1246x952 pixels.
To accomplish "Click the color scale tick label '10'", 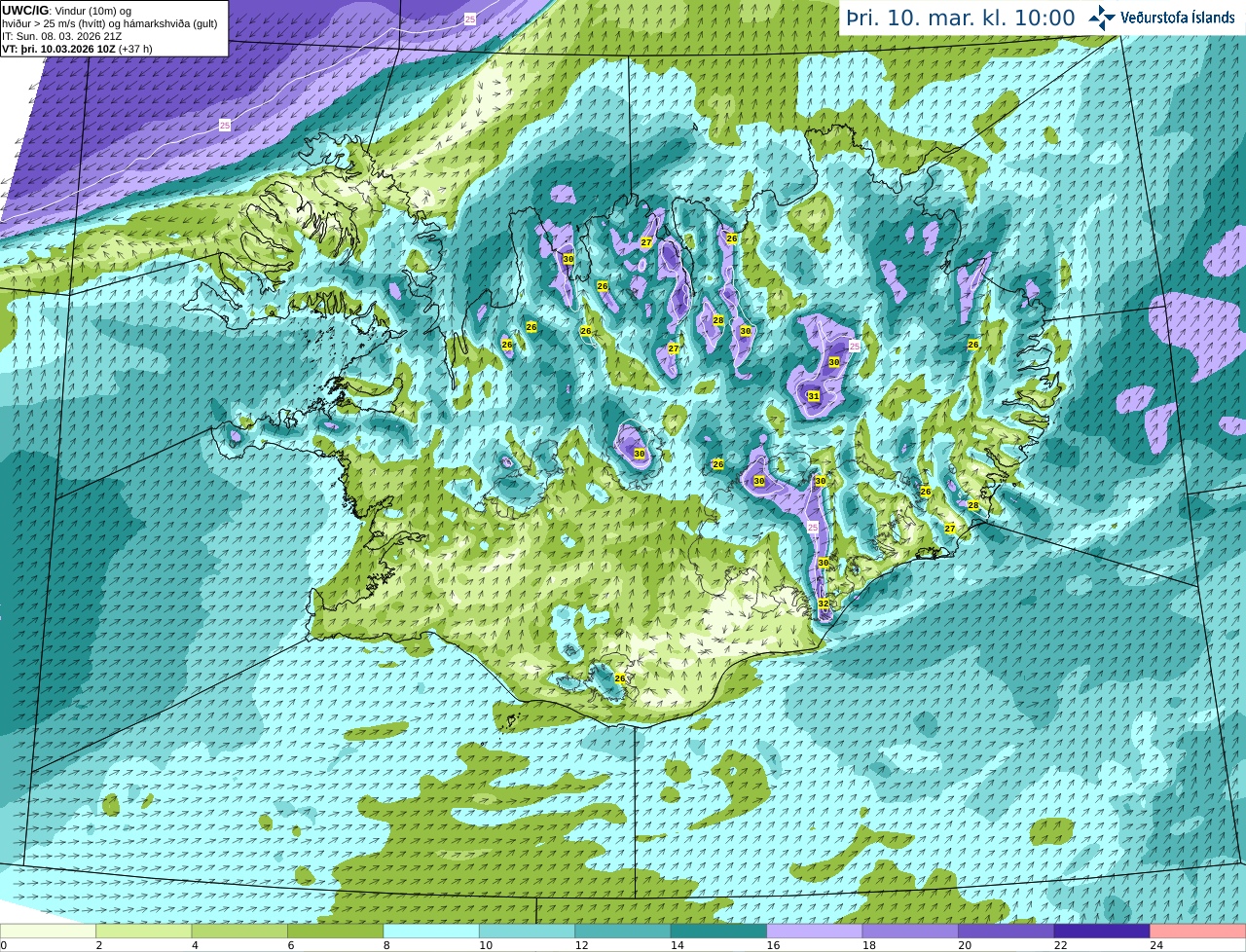I will (485, 944).
